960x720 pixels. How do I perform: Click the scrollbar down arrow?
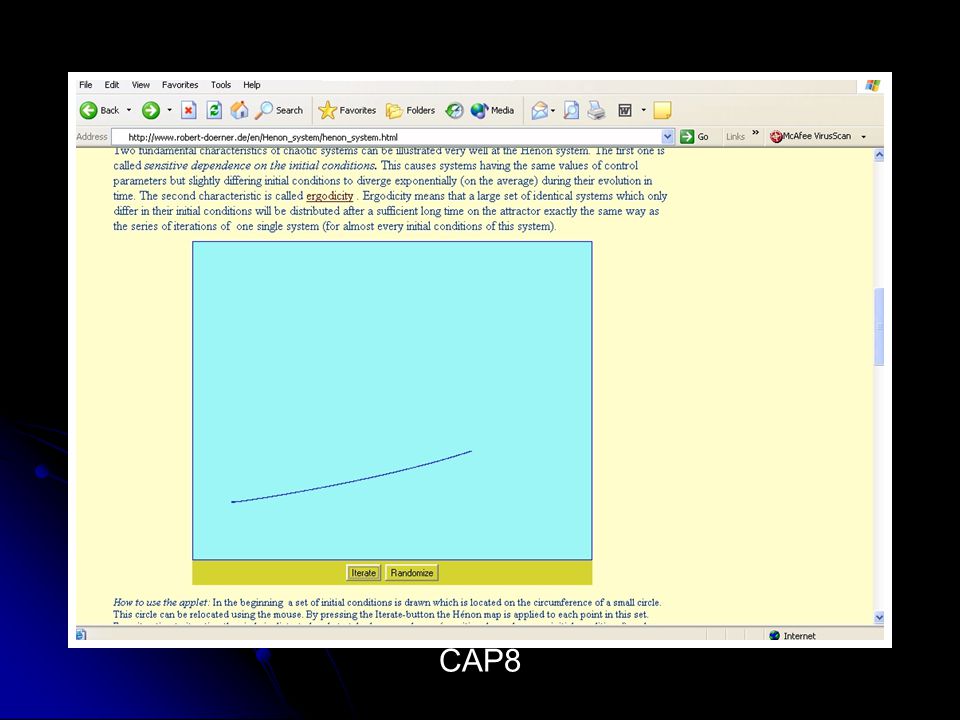pyautogui.click(x=879, y=617)
